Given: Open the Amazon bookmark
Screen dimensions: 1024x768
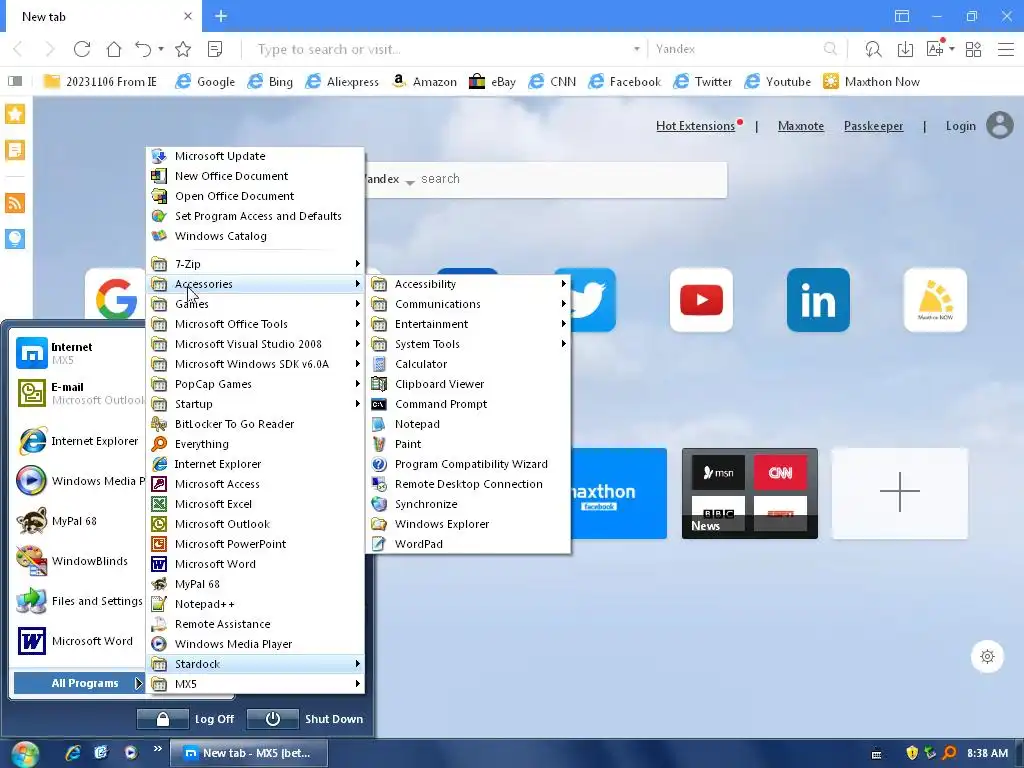Looking at the screenshot, I should pyautogui.click(x=424, y=82).
